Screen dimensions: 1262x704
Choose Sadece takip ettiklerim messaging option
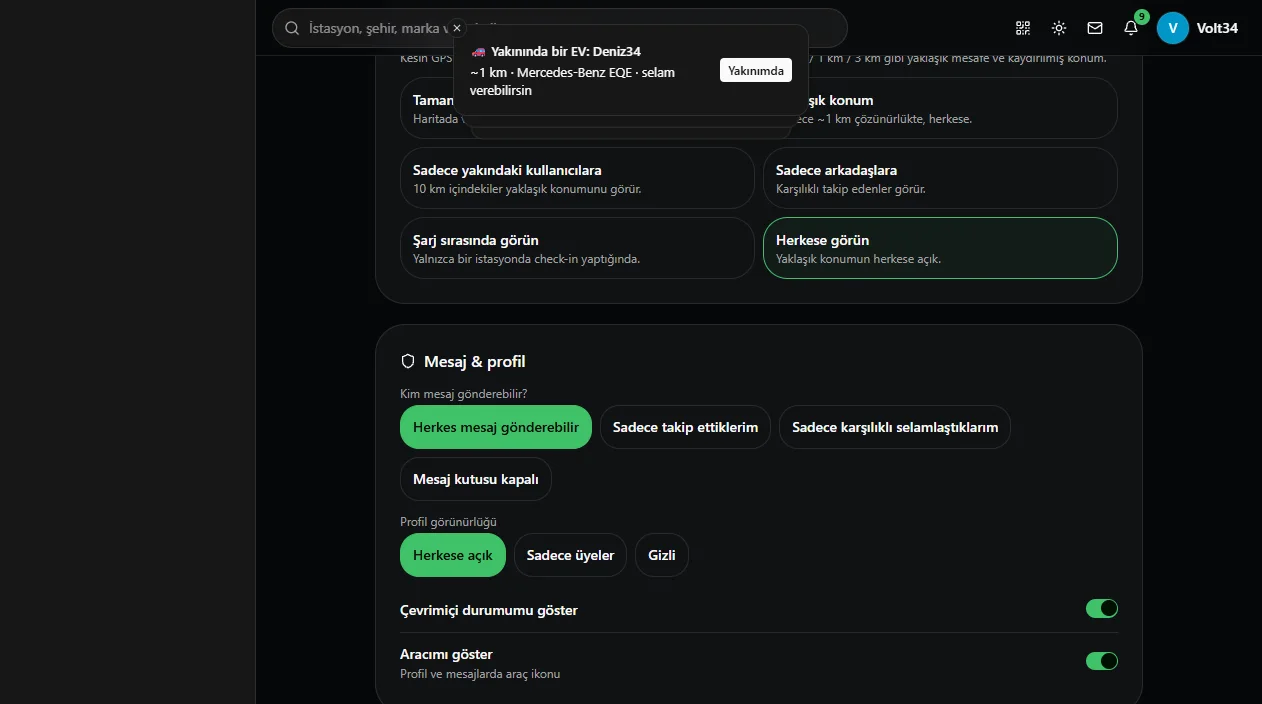point(685,427)
